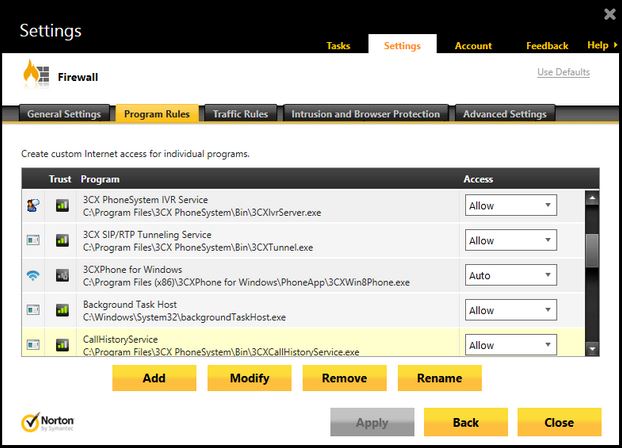Select the 3CX PhoneSystem IVR Service row

coord(303,206)
